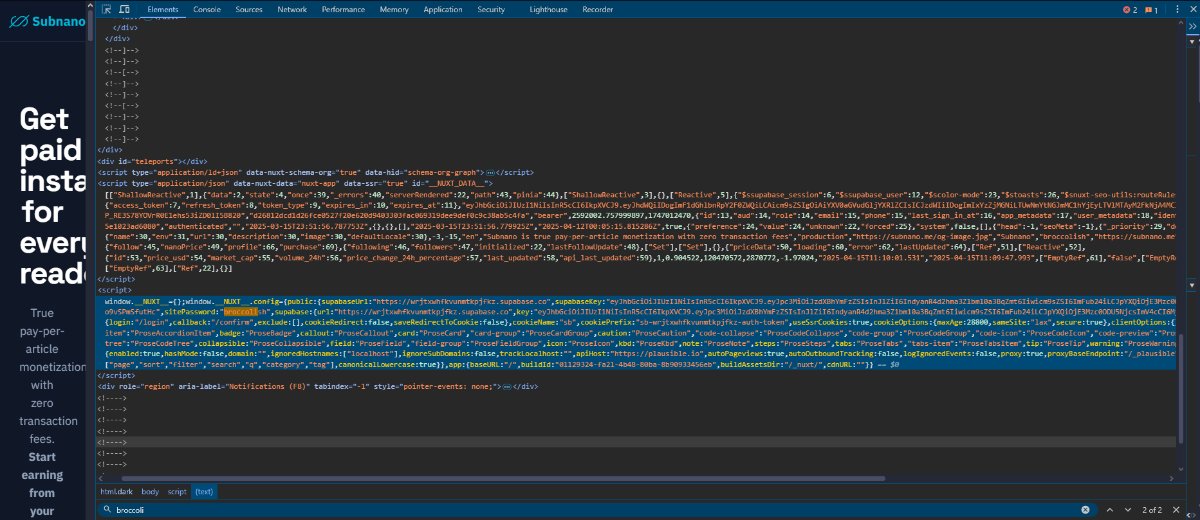The image size is (1200, 520).
Task: Open the Application tab
Action: click(x=442, y=9)
